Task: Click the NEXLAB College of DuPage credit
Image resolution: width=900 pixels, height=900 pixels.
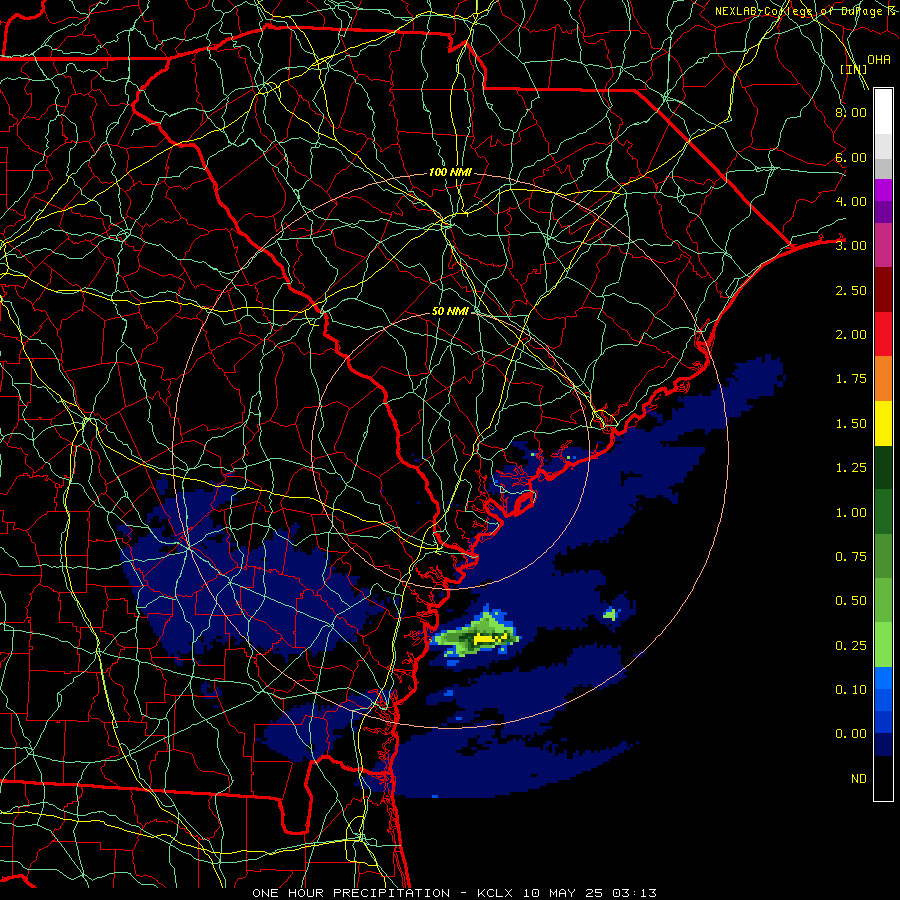Action: [806, 11]
